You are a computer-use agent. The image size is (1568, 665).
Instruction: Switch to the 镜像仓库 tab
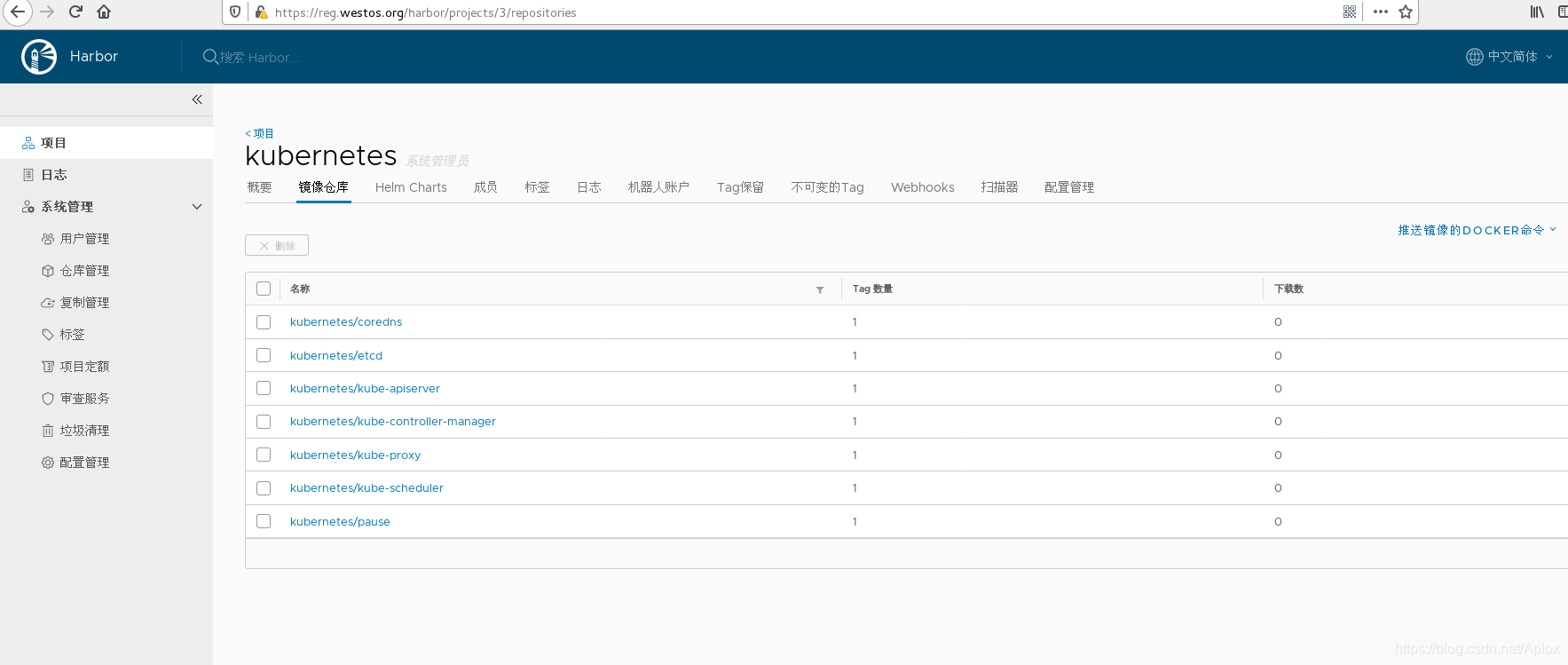pyautogui.click(x=324, y=187)
